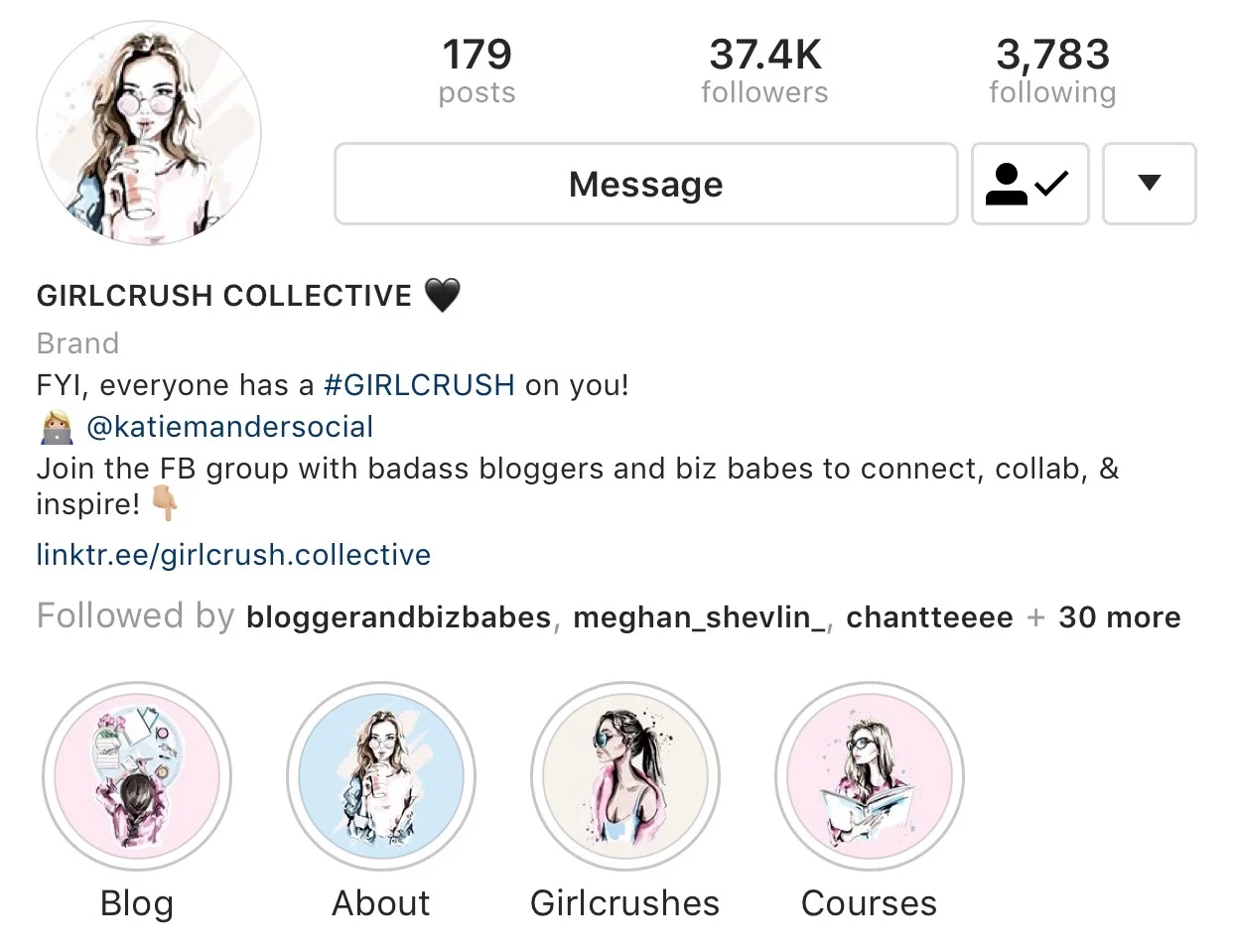Open the #GIRLCRUSH hashtag link
1233x952 pixels.
(419, 385)
